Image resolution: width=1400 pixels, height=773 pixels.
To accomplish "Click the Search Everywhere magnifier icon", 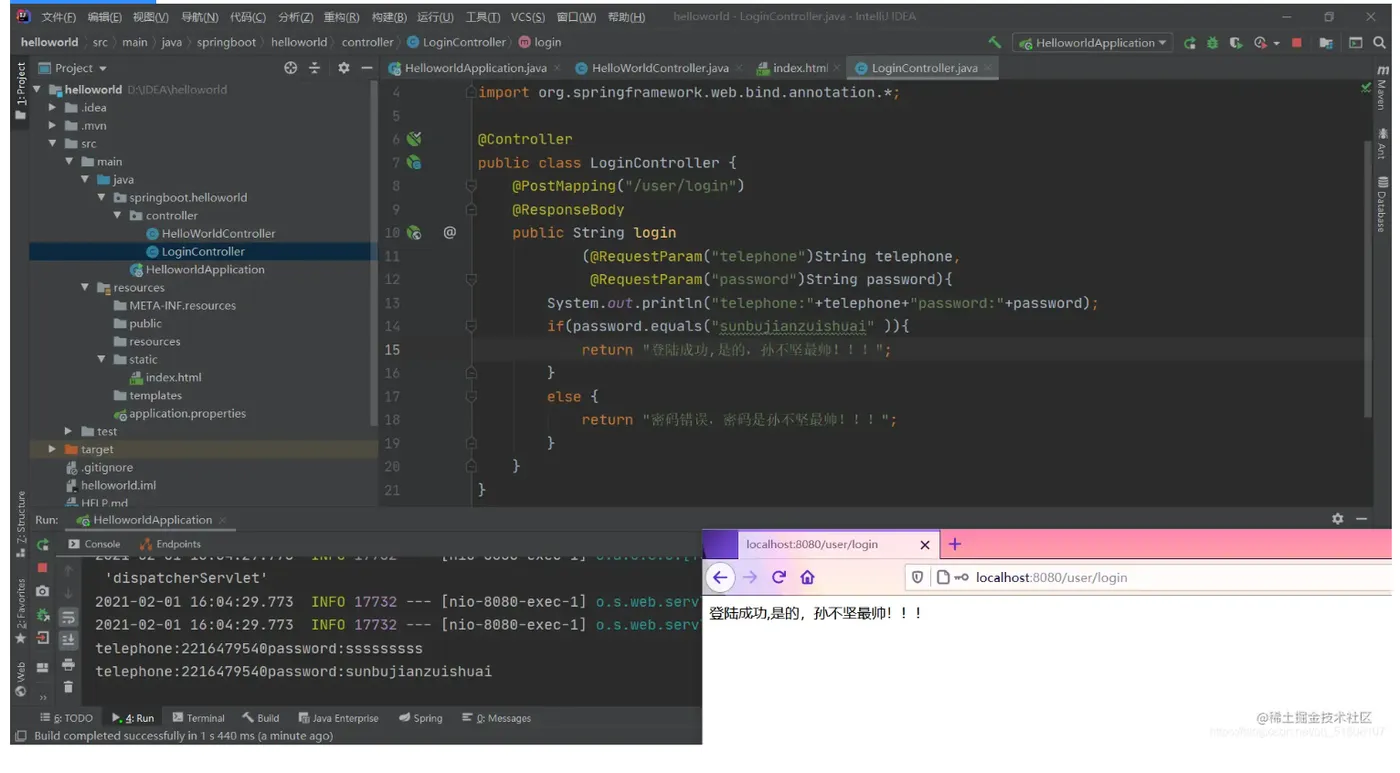I will coord(1379,43).
